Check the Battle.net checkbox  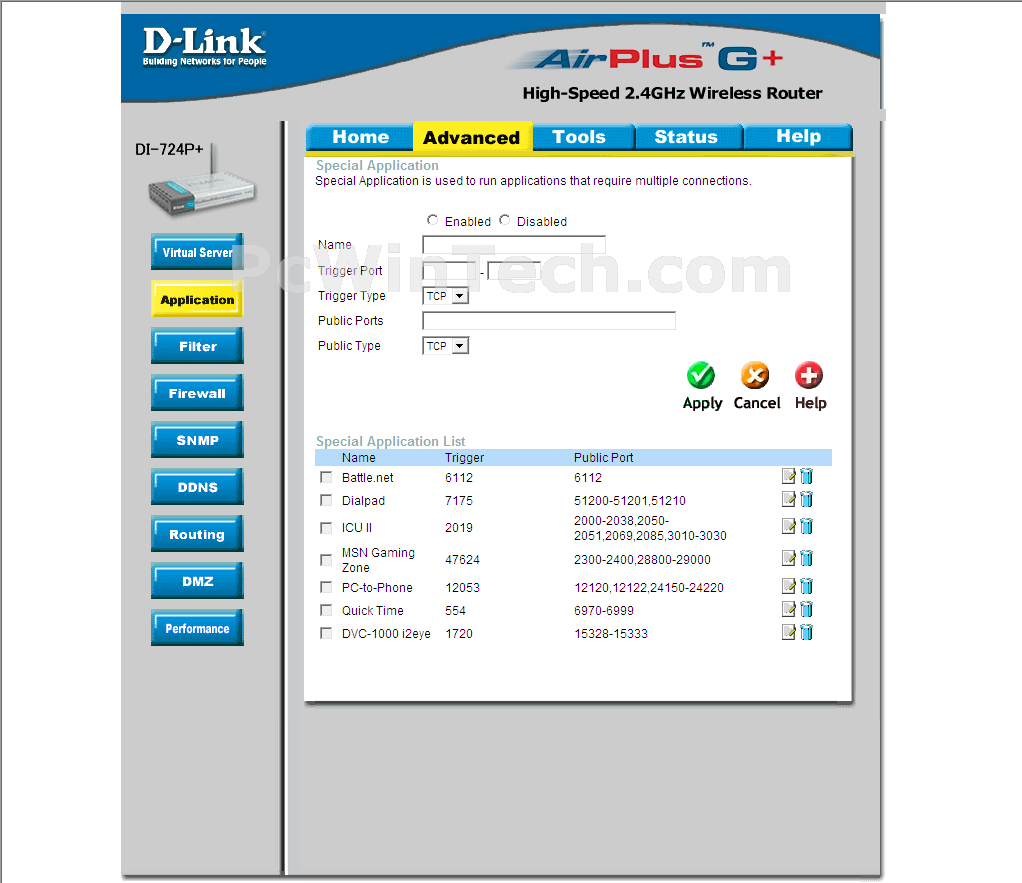pyautogui.click(x=327, y=478)
